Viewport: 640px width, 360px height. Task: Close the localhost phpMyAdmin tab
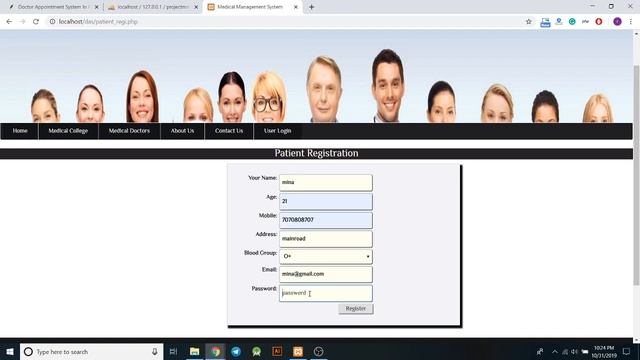(x=196, y=7)
